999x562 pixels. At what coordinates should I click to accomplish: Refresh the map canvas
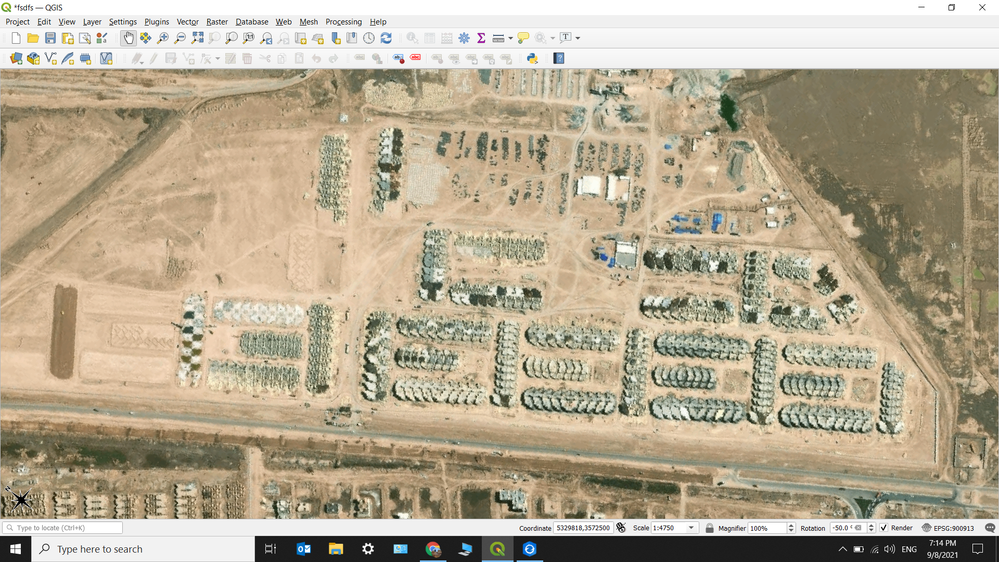[x=386, y=38]
